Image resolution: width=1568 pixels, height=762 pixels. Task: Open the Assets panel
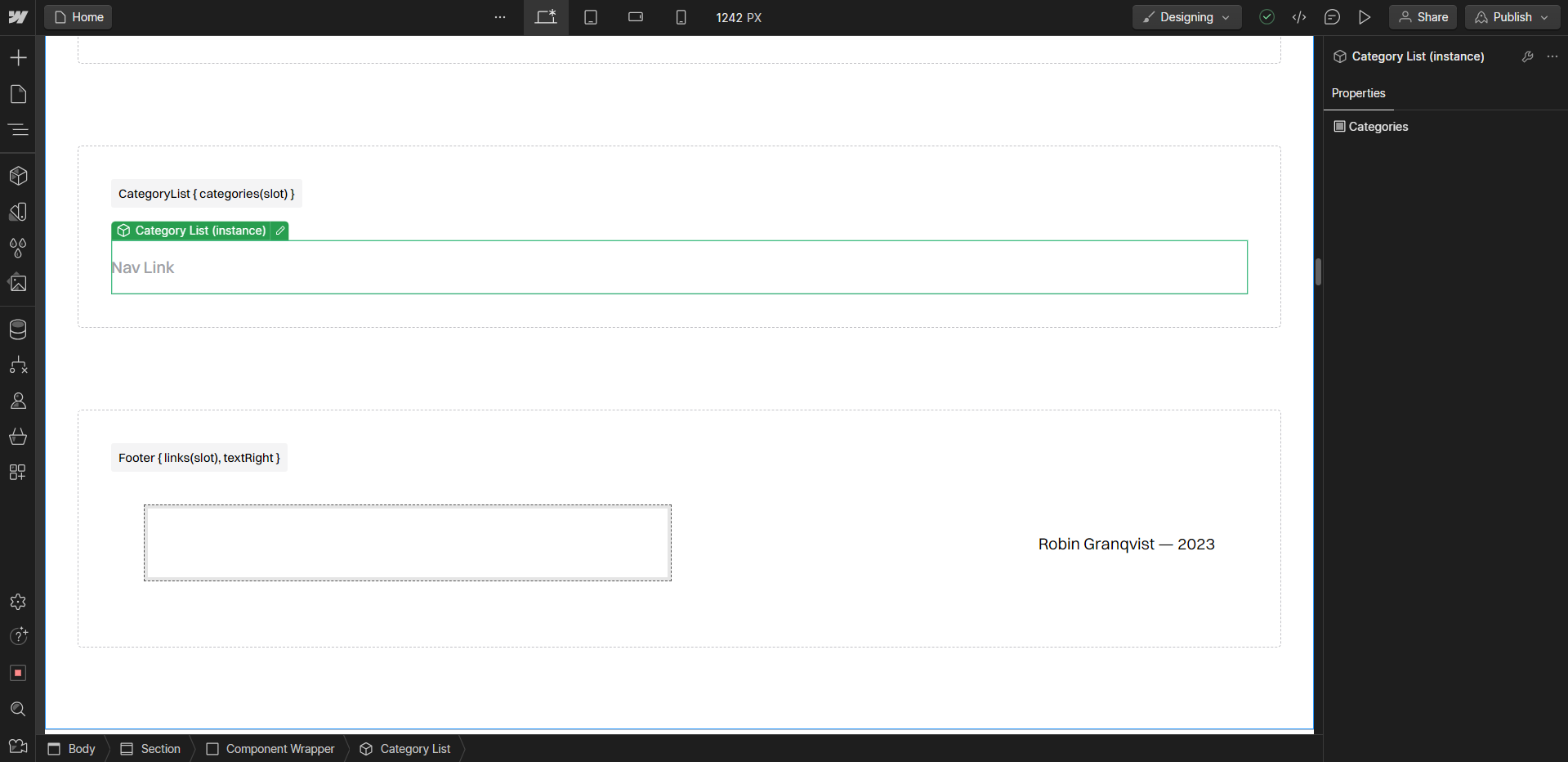tap(18, 282)
